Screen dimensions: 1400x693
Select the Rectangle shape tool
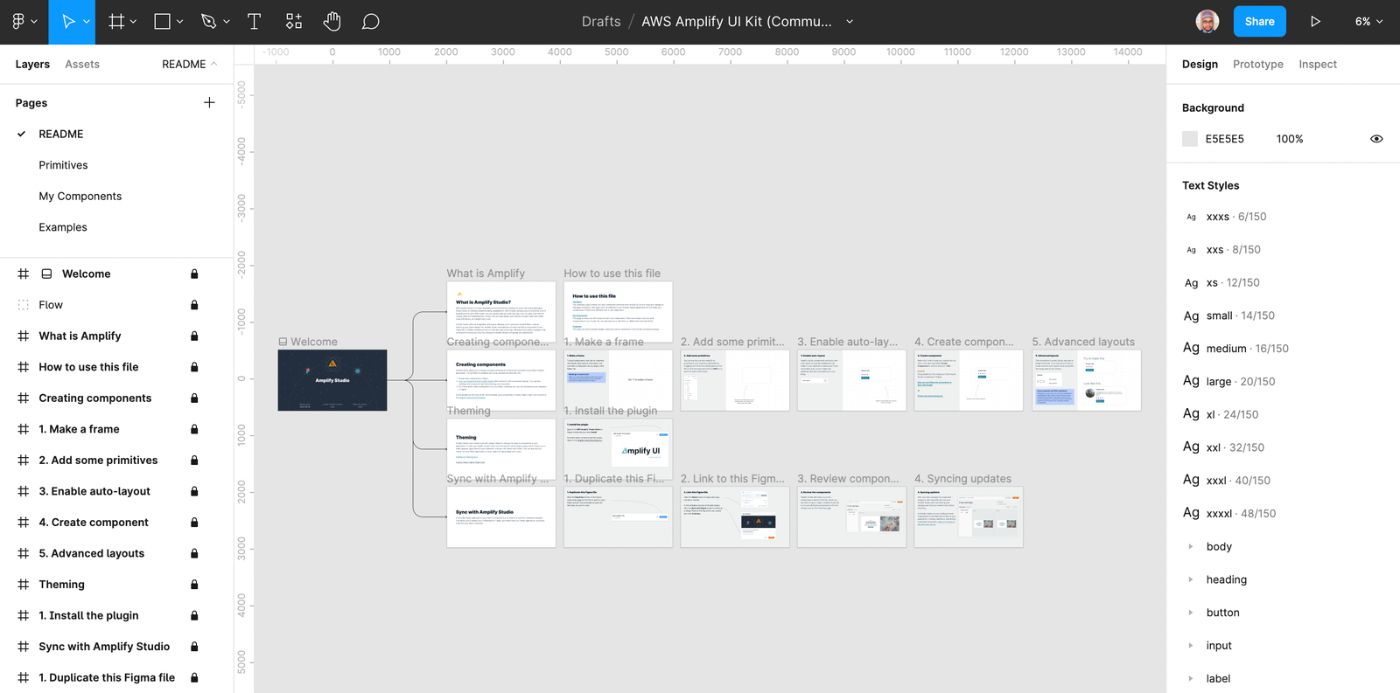[x=162, y=21]
